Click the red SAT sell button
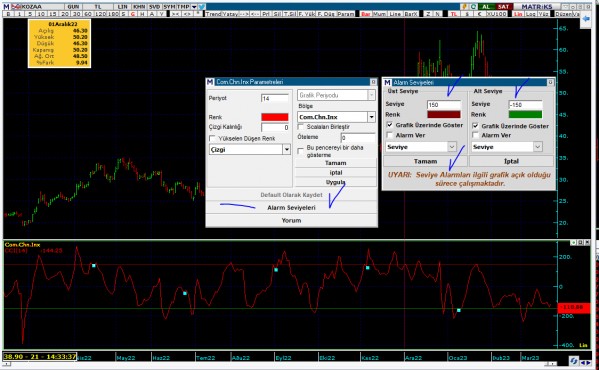This screenshot has height=370, width=599. (503, 7)
